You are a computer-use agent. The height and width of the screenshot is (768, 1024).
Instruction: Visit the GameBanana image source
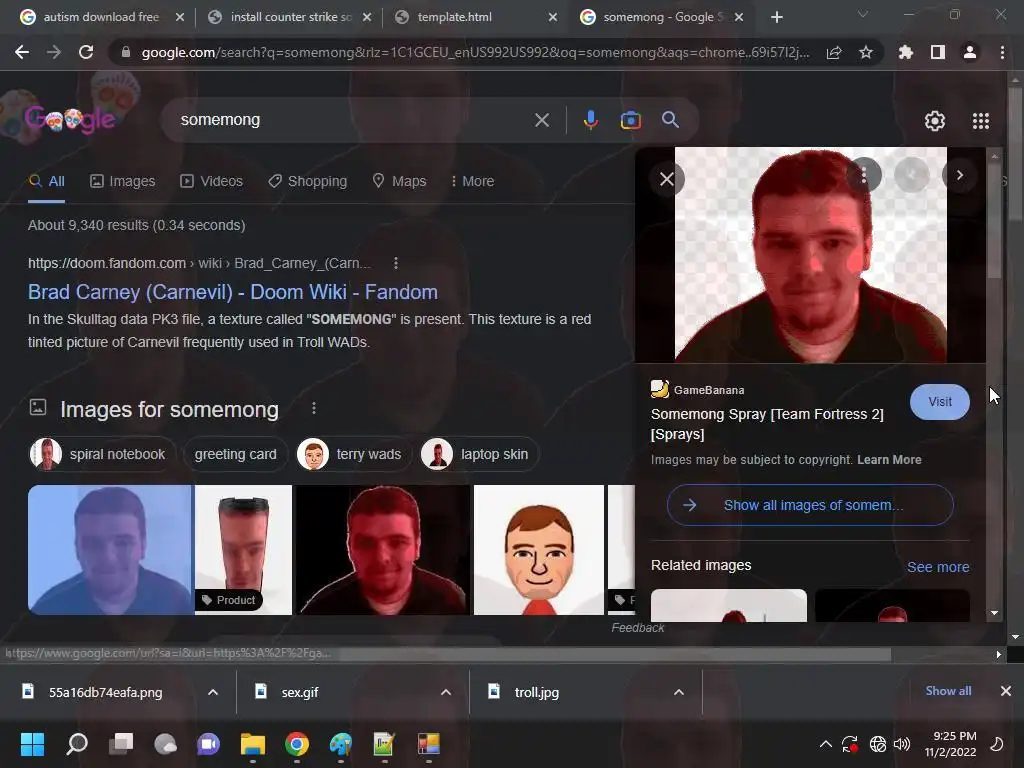point(940,402)
